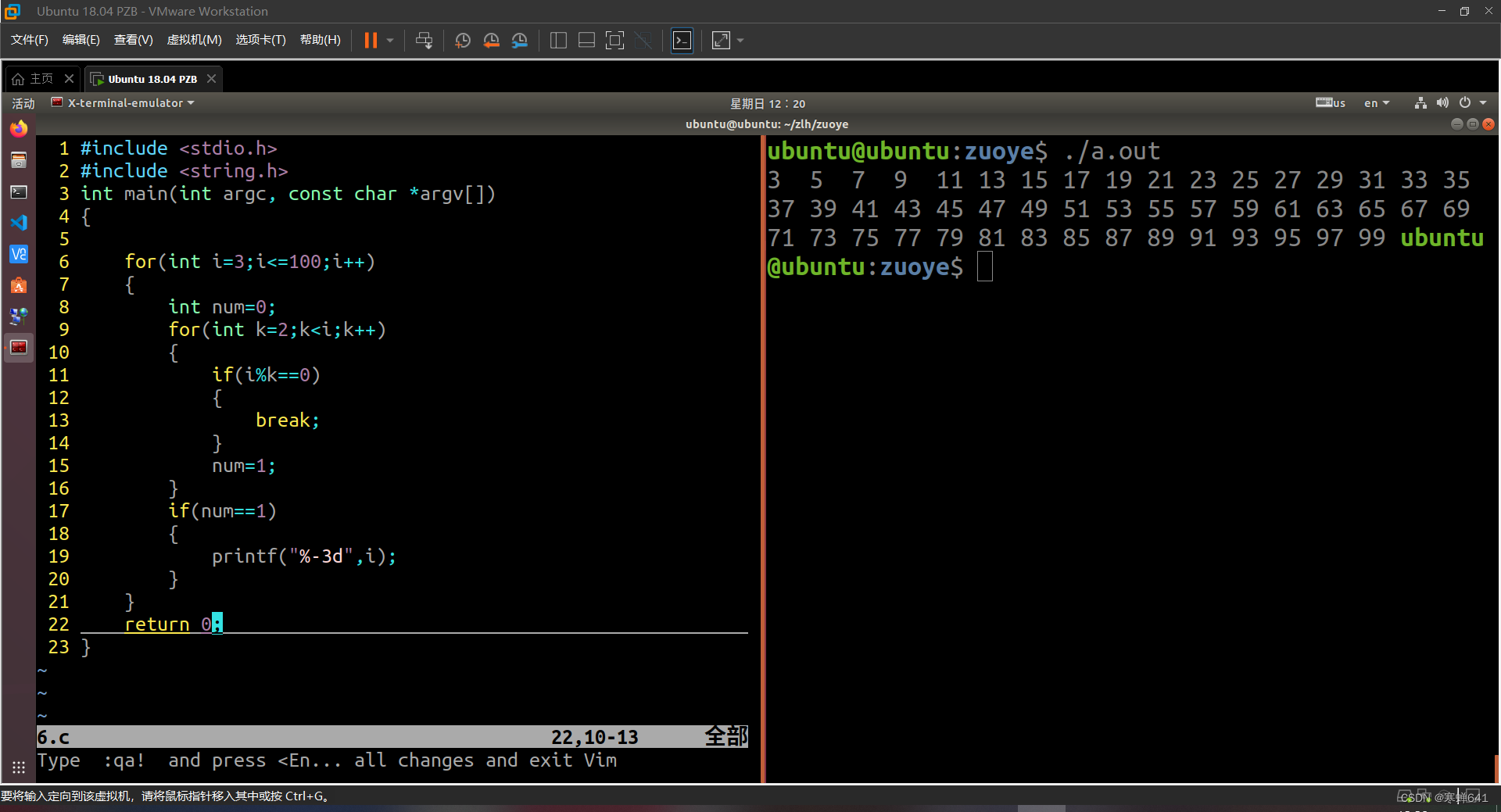Open the Terminal from the dock

[x=19, y=191]
